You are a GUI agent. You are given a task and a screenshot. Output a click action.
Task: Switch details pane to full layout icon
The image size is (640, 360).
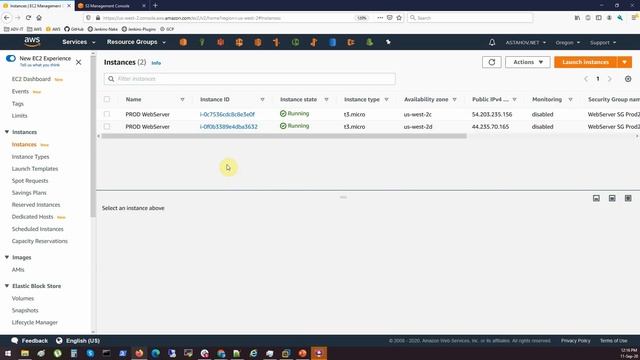tap(628, 198)
